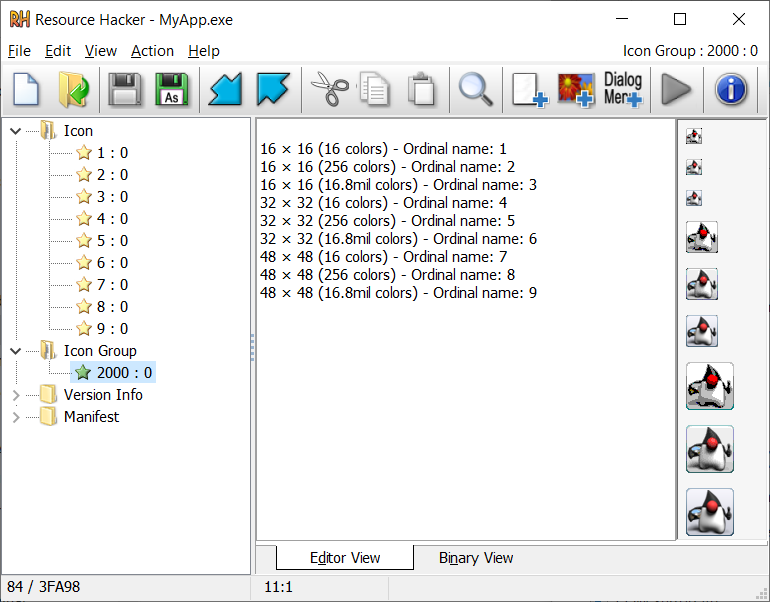Click the line '16 × 16 (16.8mil colors) - Ordinal name: 3'
Screen dimensions: 770x602
tap(398, 185)
